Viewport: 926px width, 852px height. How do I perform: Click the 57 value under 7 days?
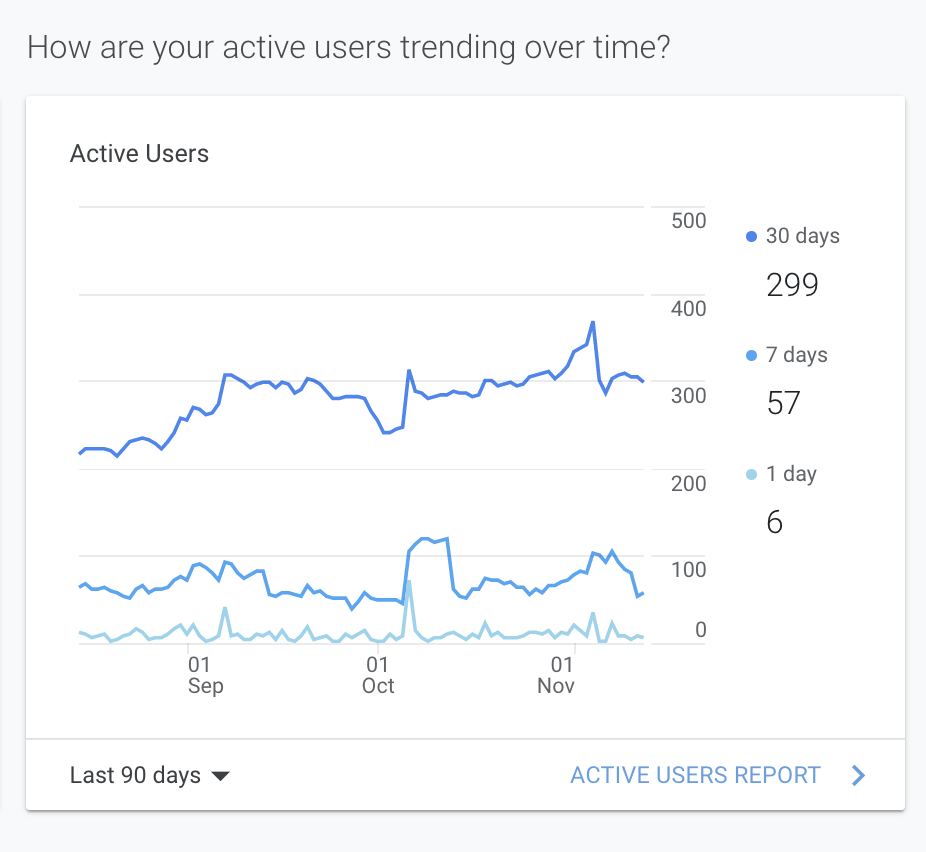tap(783, 404)
